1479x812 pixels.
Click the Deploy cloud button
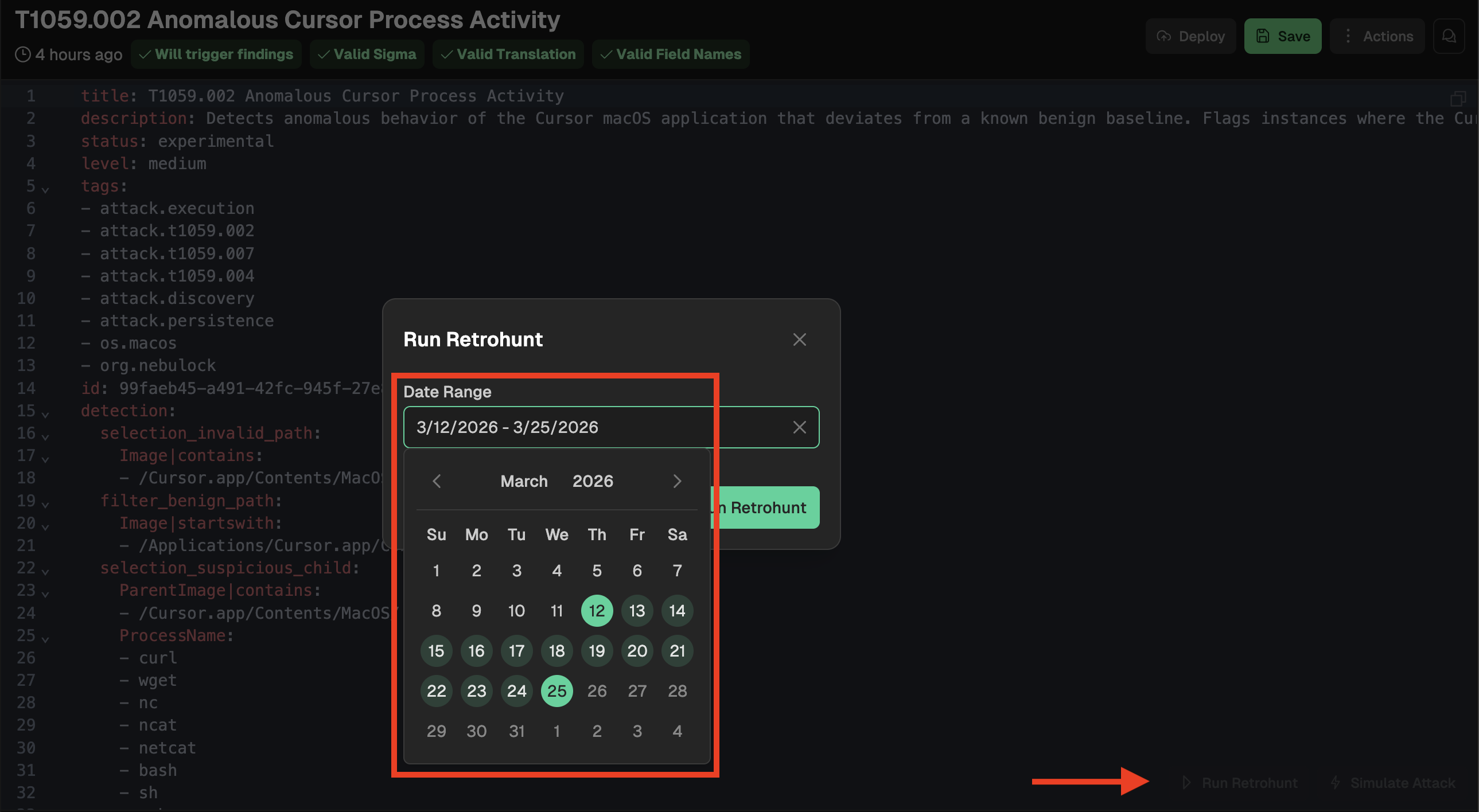coord(1190,36)
